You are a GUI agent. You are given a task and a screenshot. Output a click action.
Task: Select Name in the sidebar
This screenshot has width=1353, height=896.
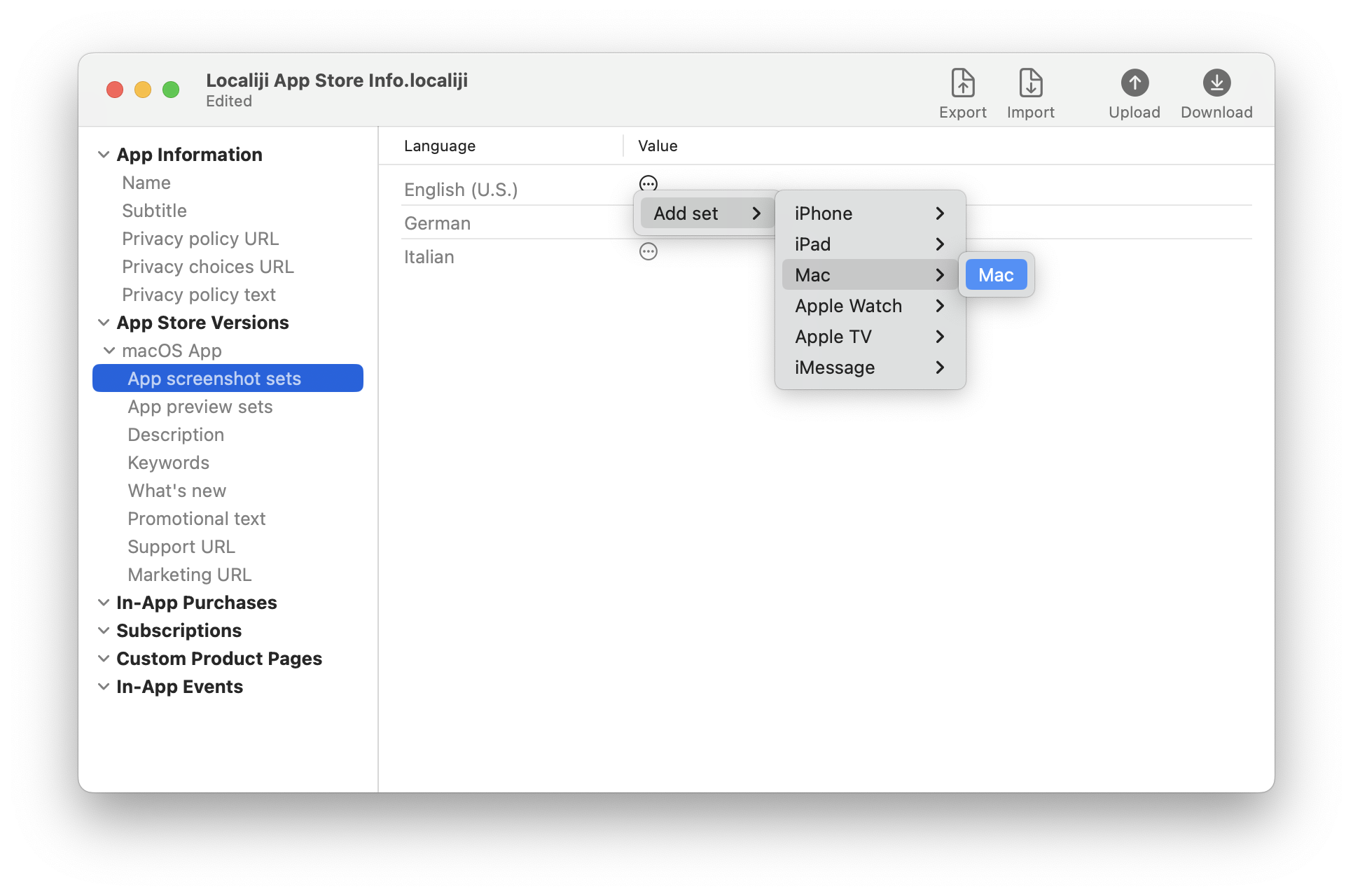coord(146,183)
